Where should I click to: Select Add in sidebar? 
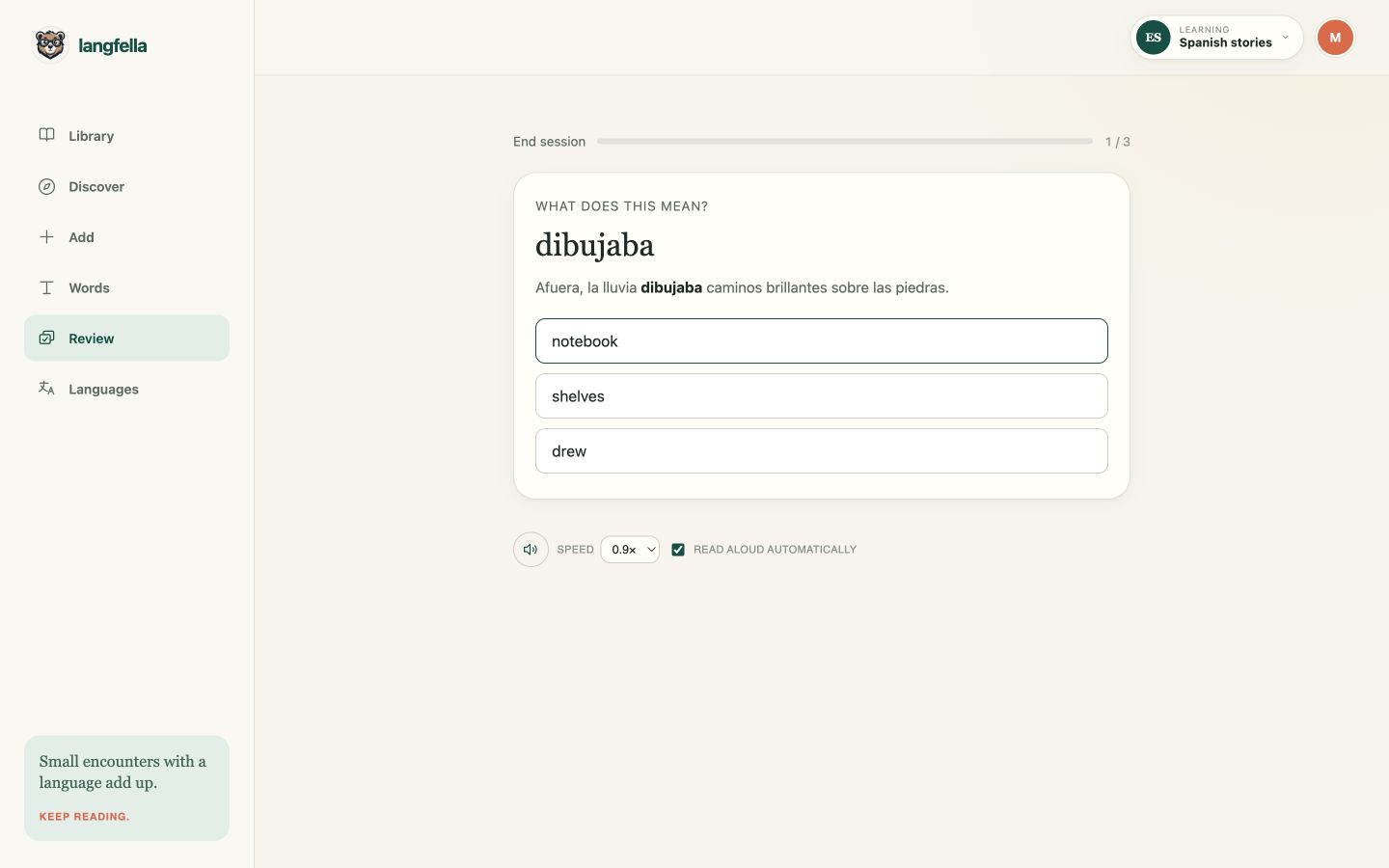[x=126, y=237]
